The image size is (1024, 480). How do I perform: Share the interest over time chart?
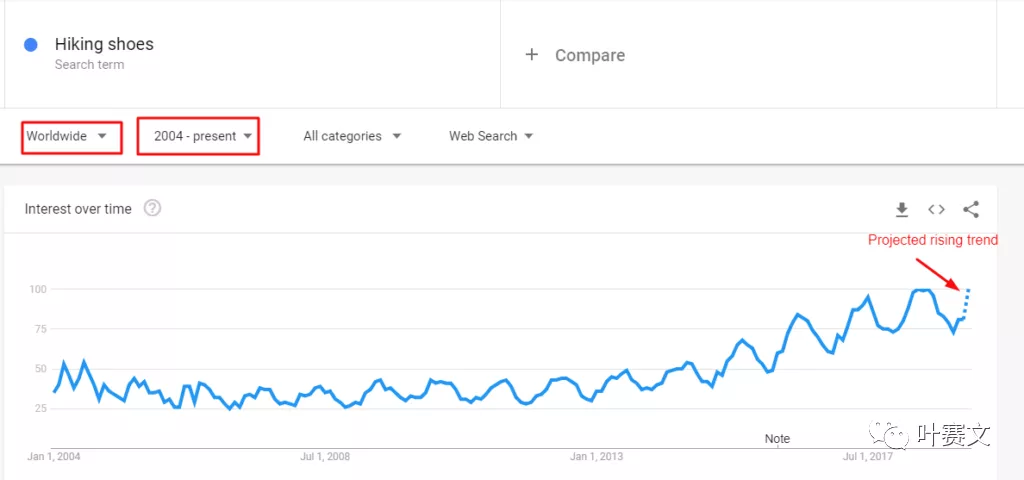(970, 209)
